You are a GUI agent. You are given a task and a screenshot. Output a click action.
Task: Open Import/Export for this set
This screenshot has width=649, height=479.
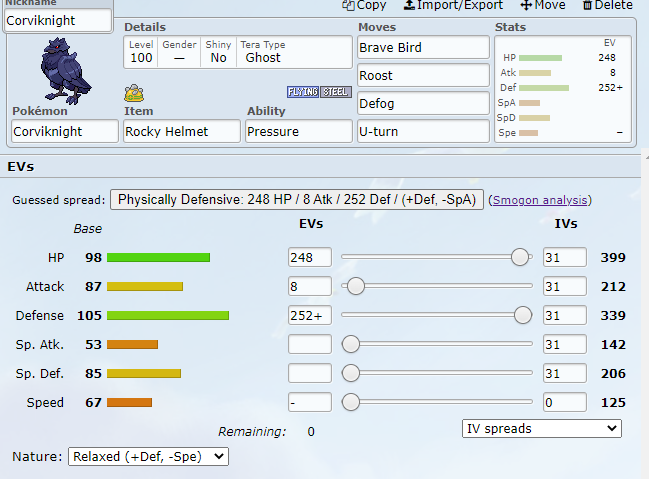[x=453, y=5]
